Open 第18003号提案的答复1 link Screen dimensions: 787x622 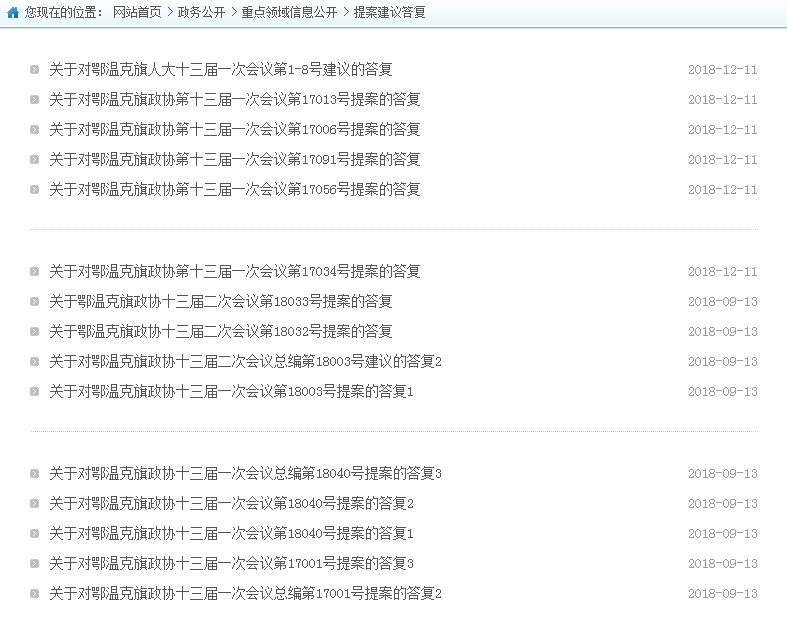click(231, 392)
